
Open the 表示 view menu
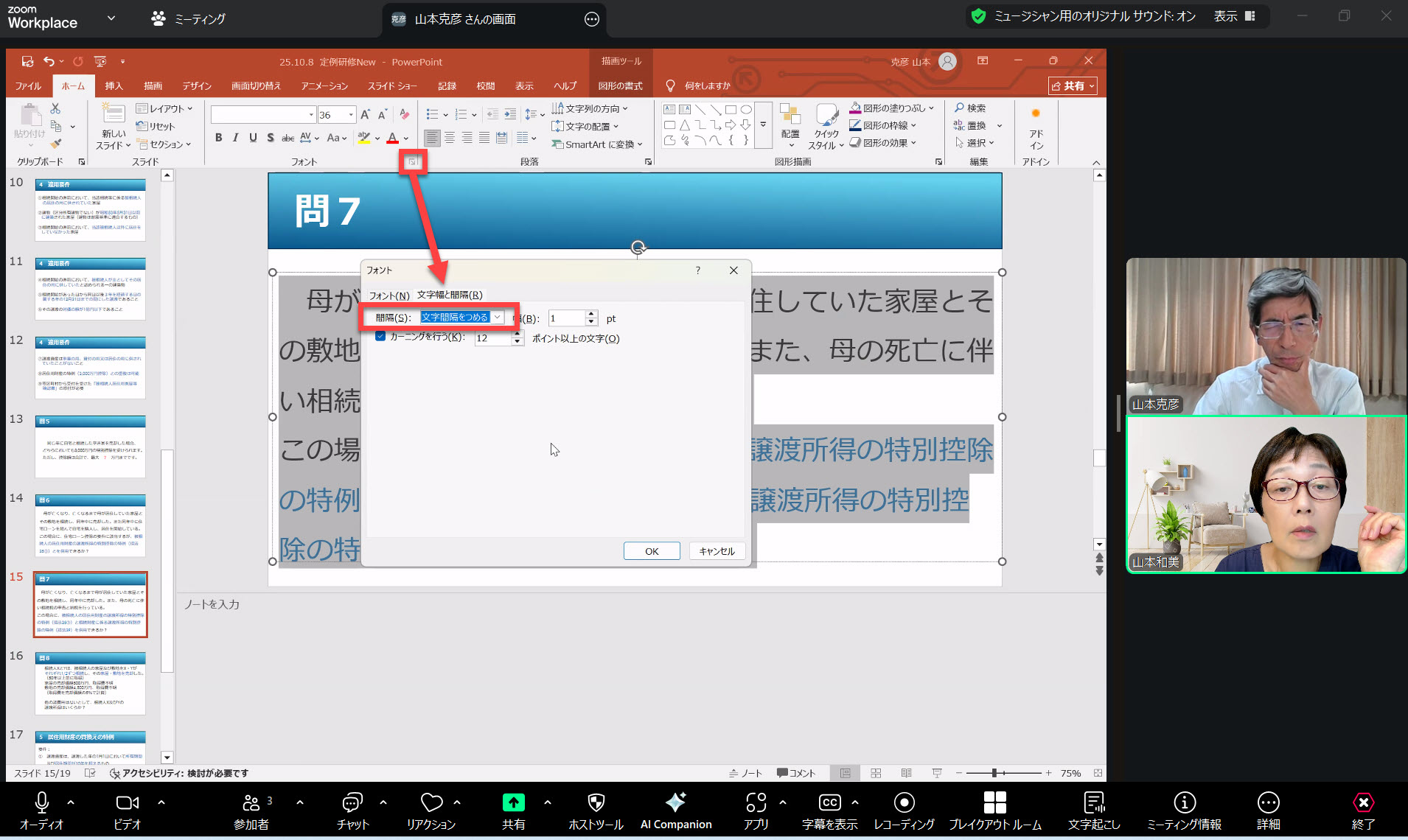pyautogui.click(x=1234, y=16)
